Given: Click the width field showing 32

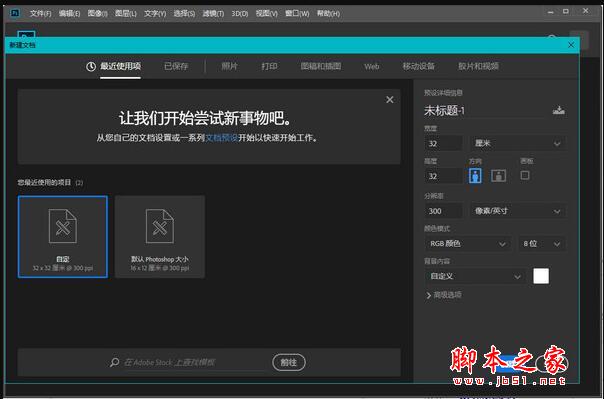Looking at the screenshot, I should [x=443, y=143].
